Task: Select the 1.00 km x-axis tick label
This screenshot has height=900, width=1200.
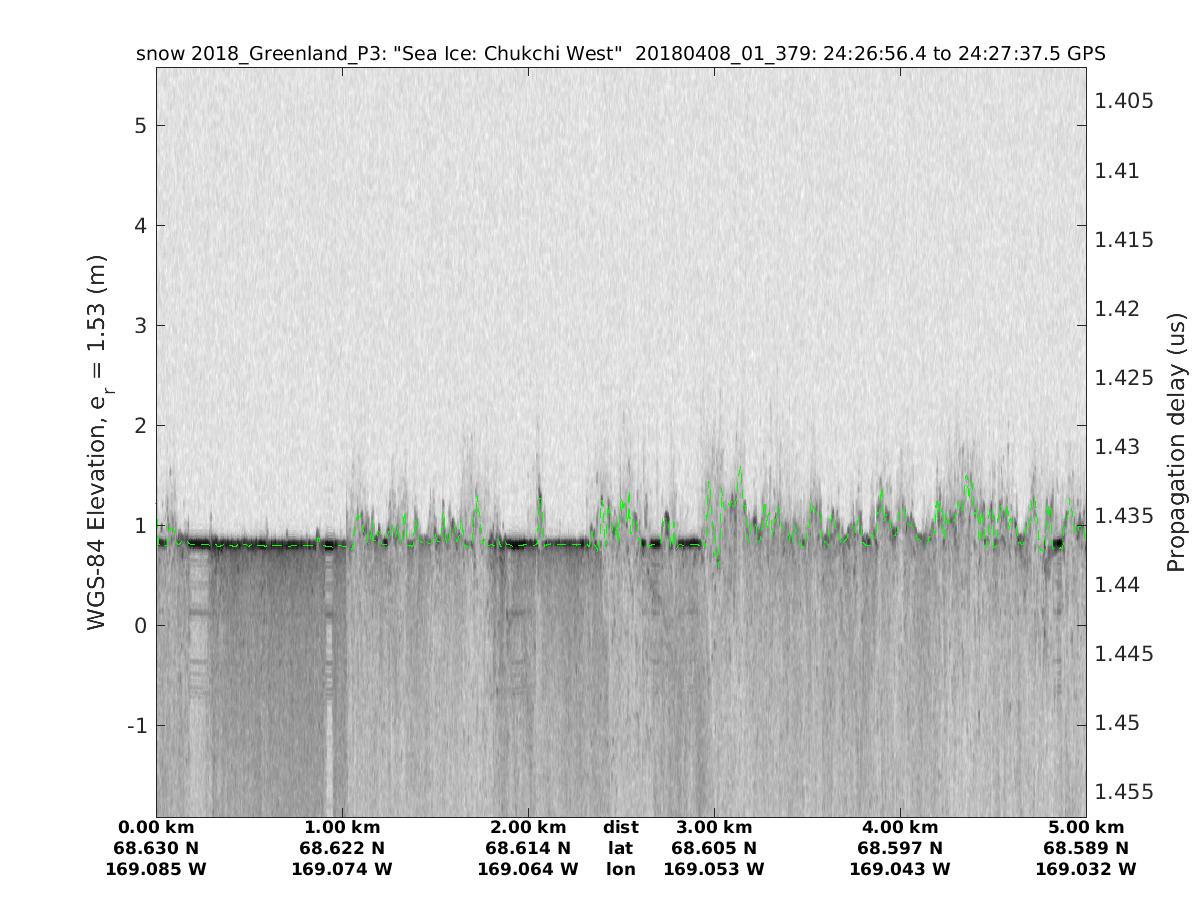Action: pyautogui.click(x=342, y=828)
